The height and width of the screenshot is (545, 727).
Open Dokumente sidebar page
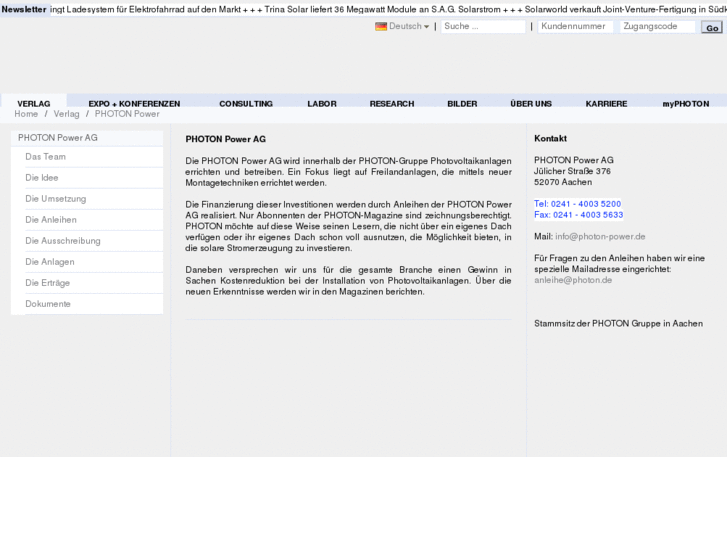tap(94, 304)
